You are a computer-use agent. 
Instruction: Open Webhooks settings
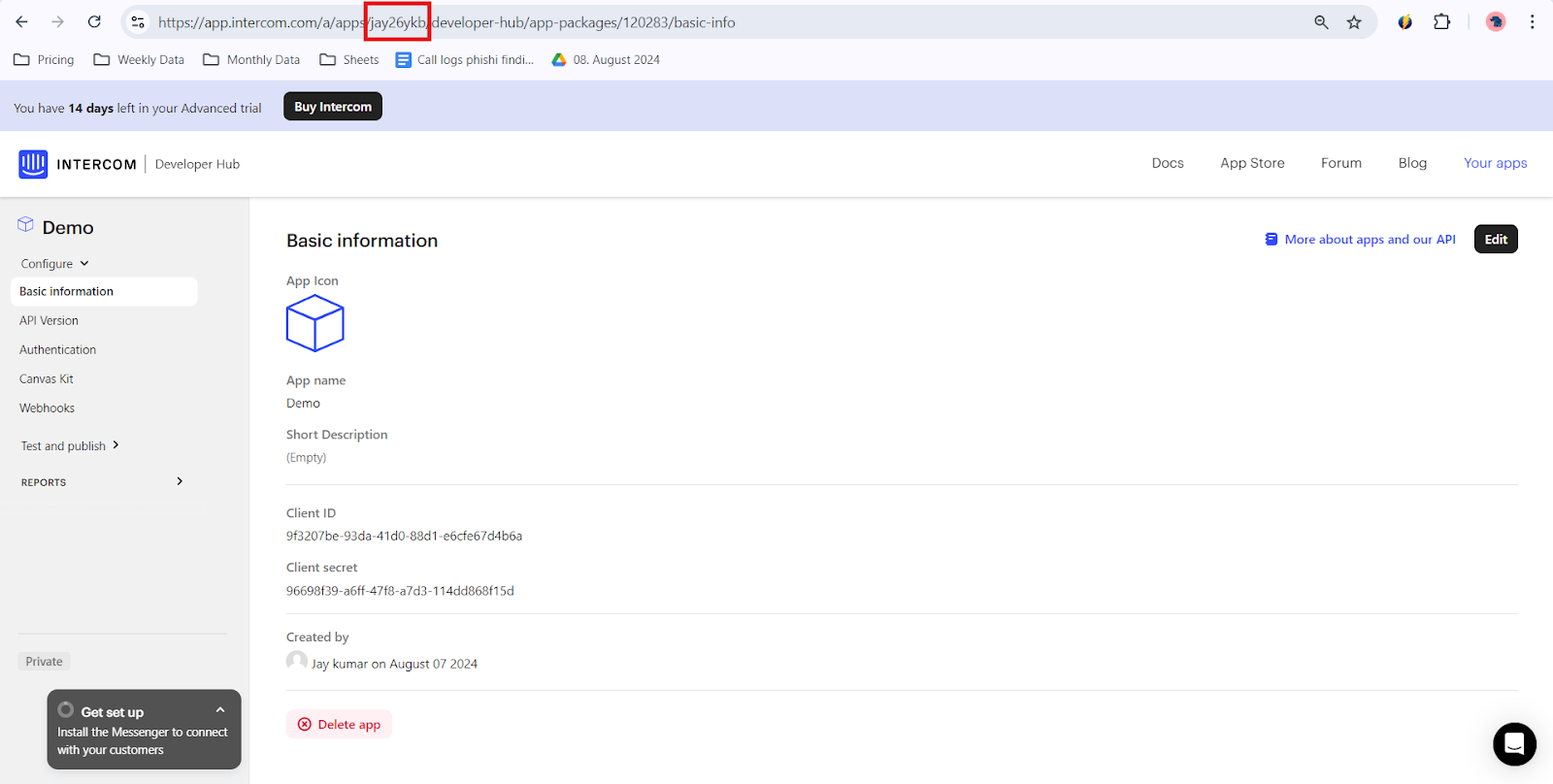click(47, 408)
